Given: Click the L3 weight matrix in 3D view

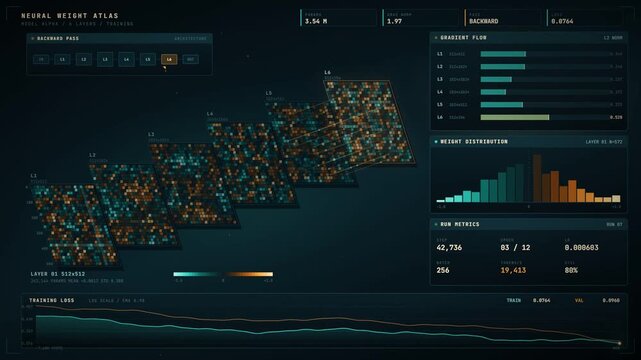Looking at the screenshot, I should pos(193,184).
